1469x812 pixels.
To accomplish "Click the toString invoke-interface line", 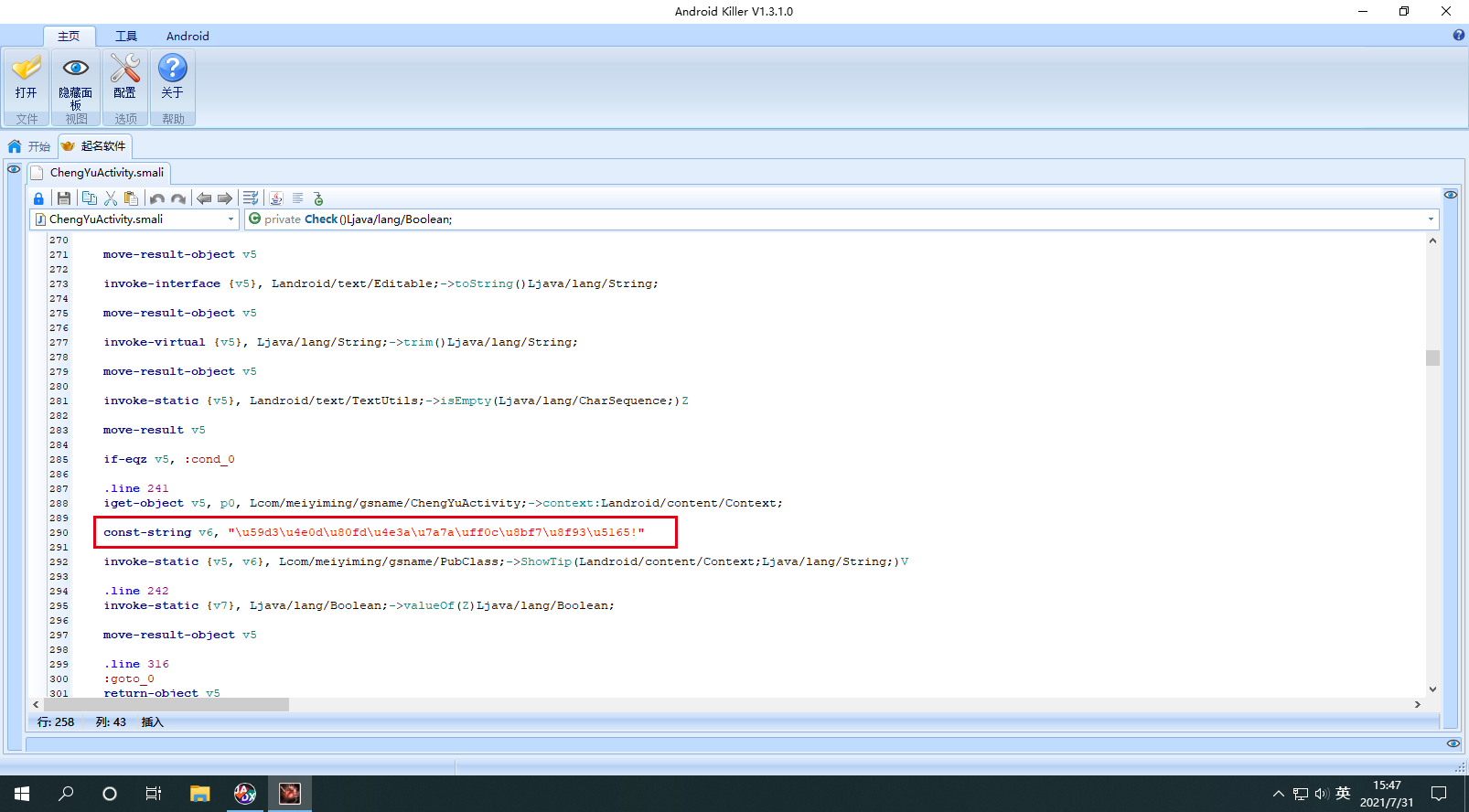I will (381, 283).
